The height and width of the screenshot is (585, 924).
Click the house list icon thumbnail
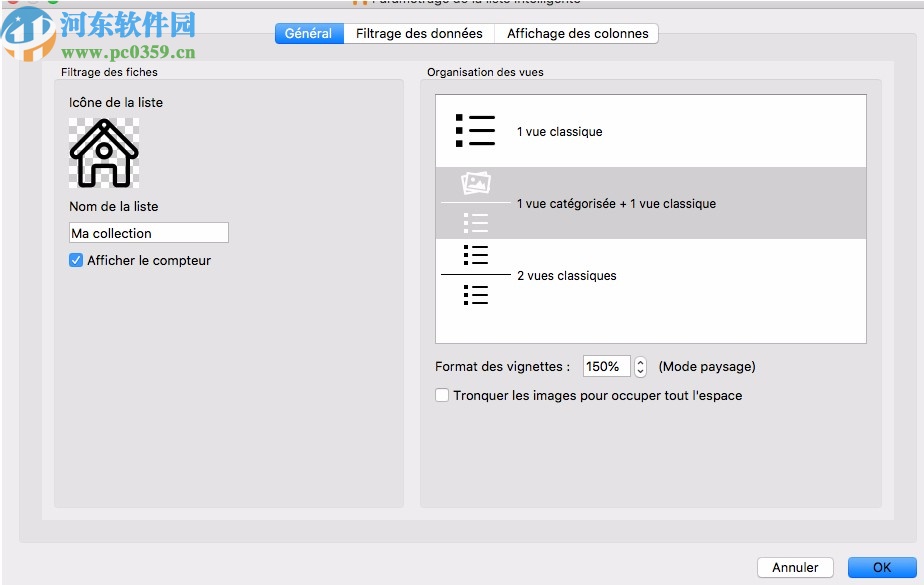tap(104, 153)
